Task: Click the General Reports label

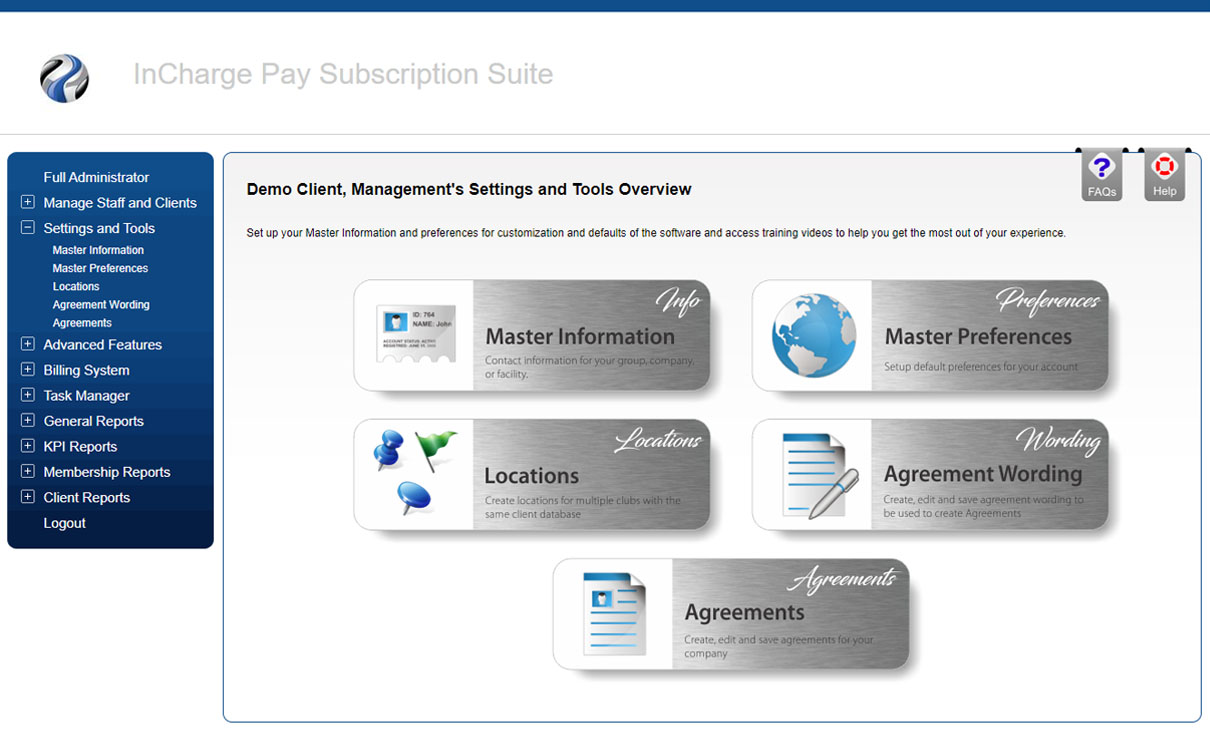Action: point(93,421)
